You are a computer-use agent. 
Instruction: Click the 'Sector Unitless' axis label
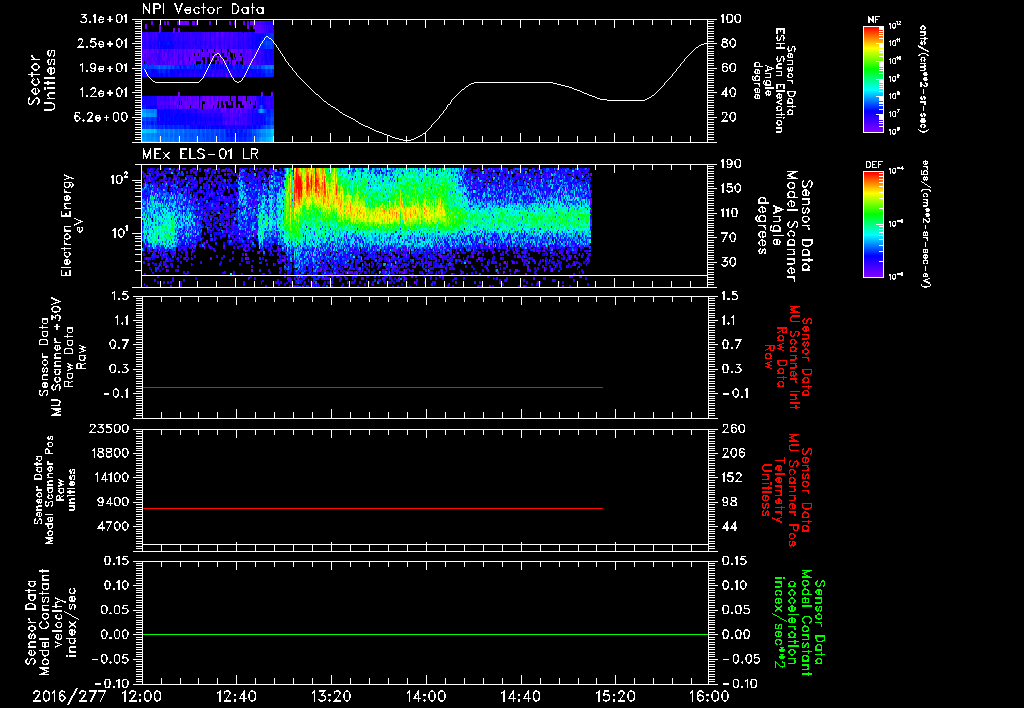(x=41, y=80)
